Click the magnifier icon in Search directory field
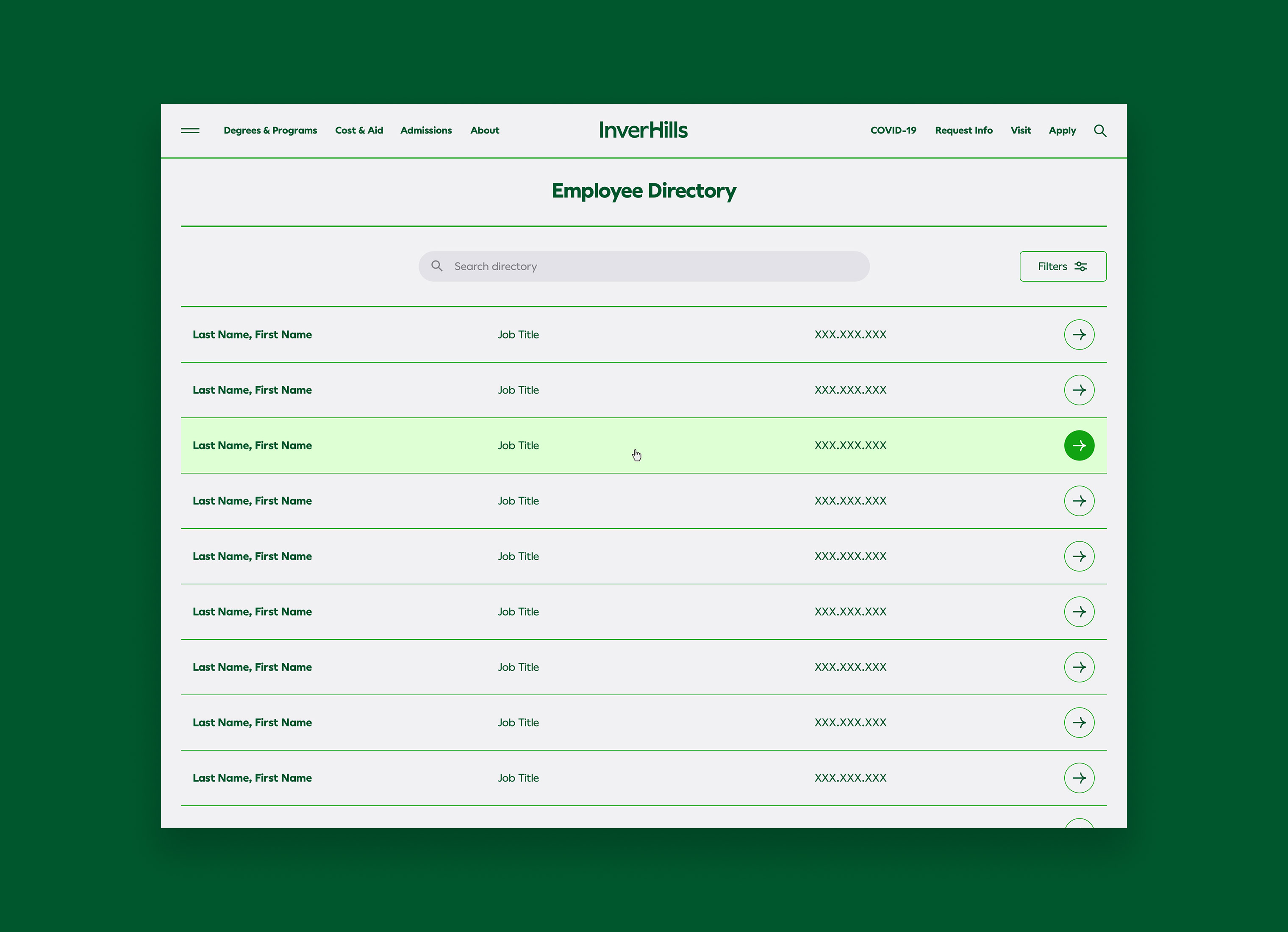The height and width of the screenshot is (932, 1288). click(x=437, y=266)
